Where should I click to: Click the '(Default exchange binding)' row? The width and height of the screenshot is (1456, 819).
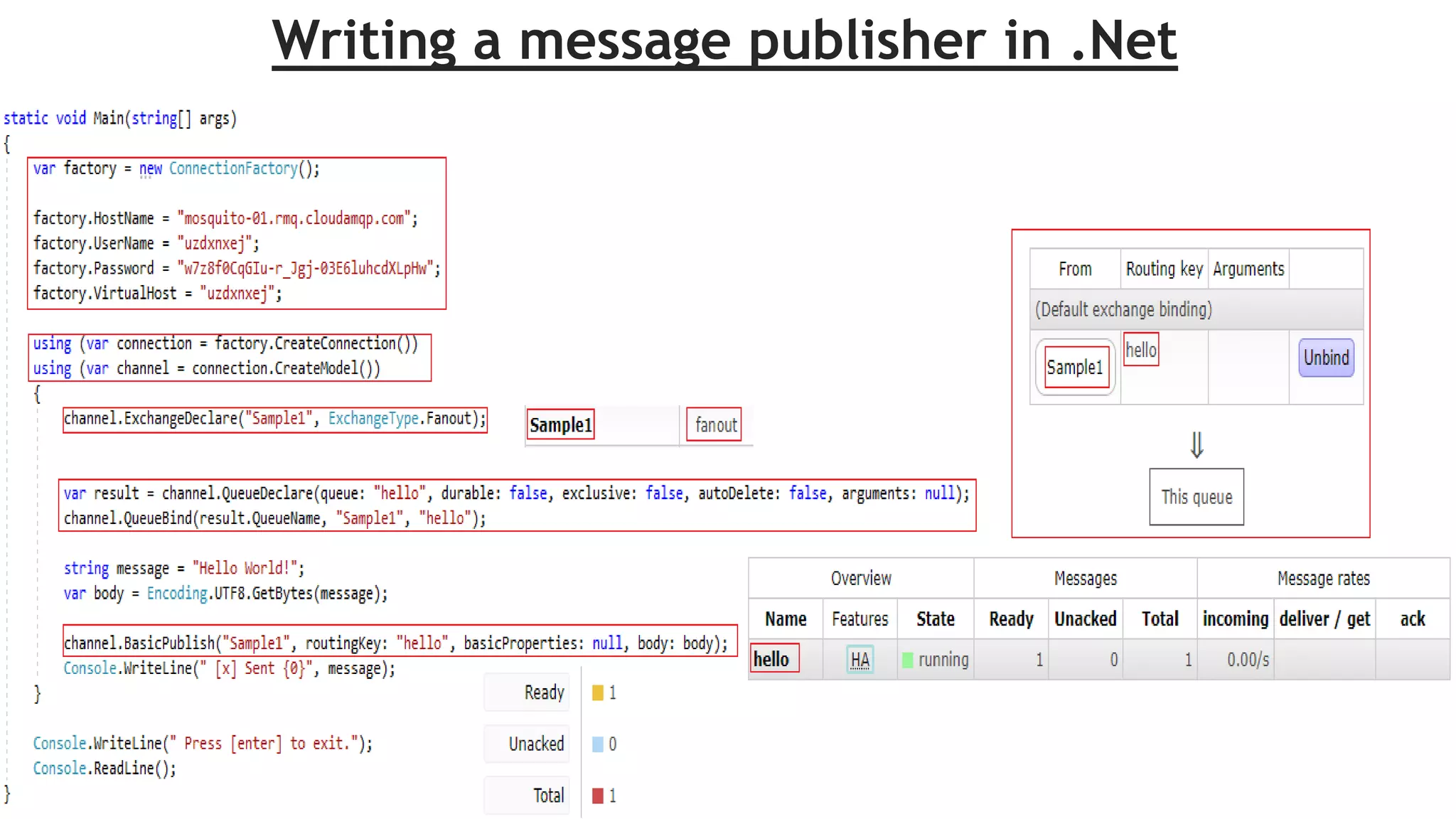click(1197, 309)
